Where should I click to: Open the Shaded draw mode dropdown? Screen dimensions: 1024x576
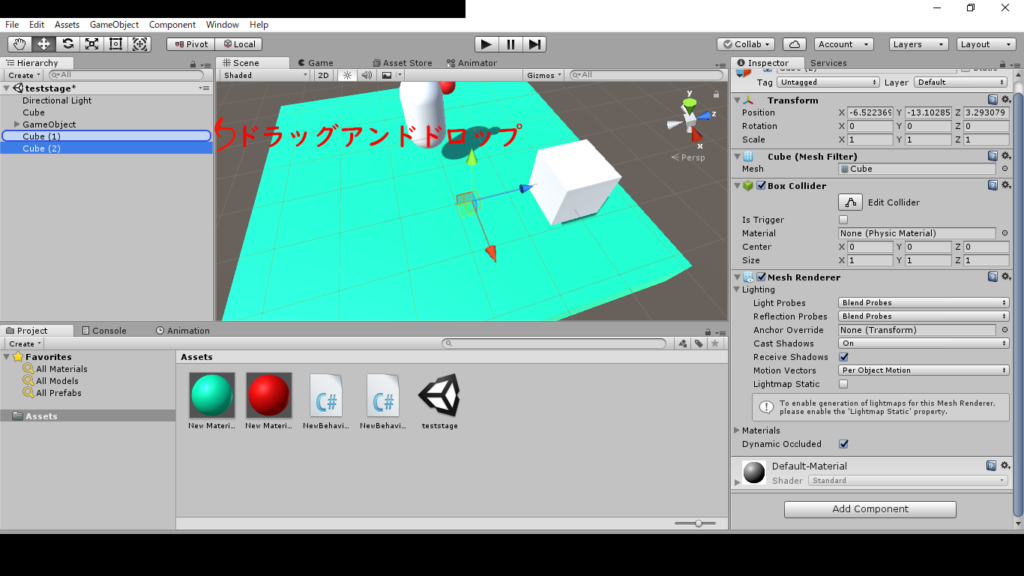265,75
